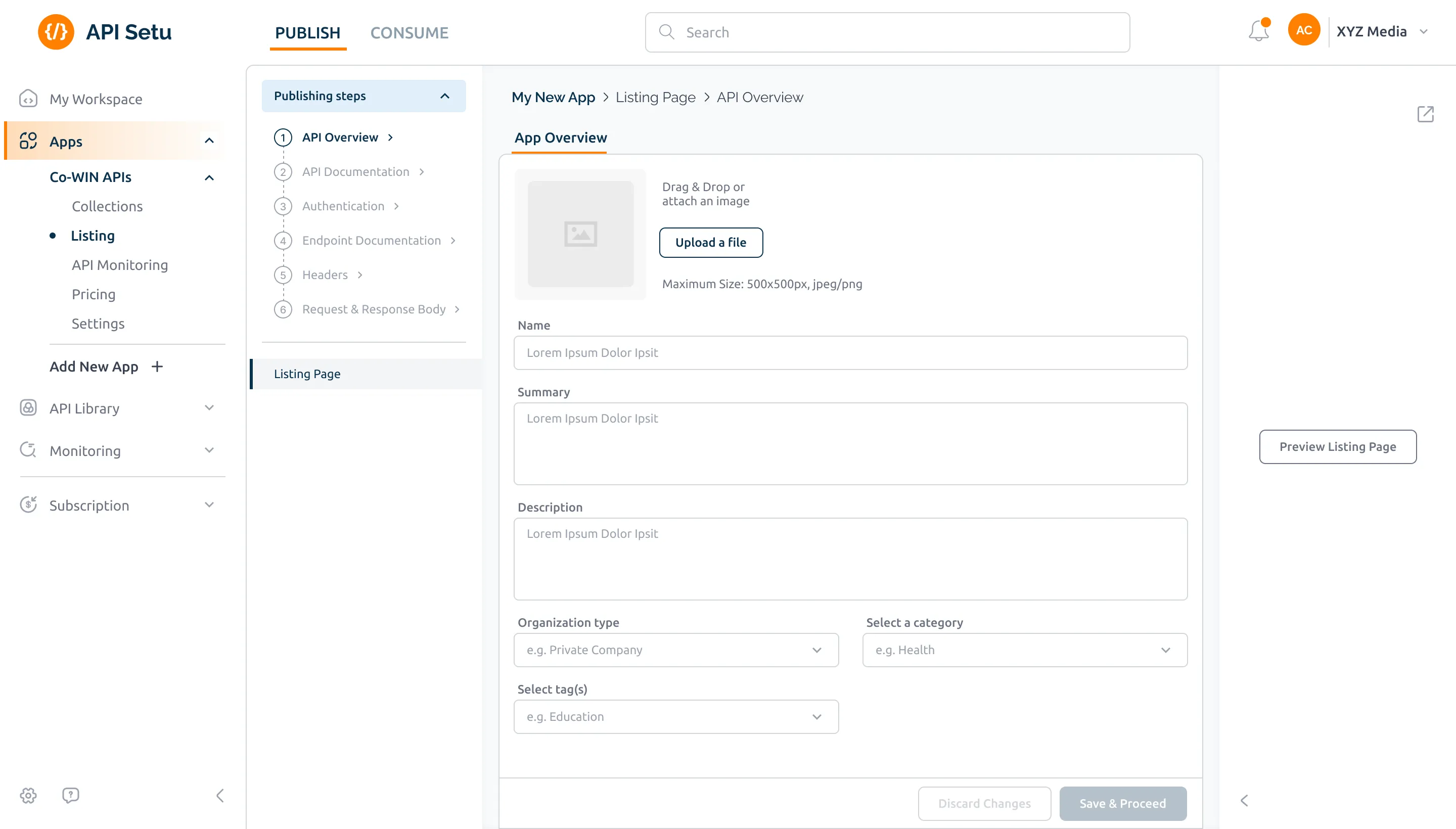Click the Upload a file button
The width and height of the screenshot is (1456, 829).
(711, 243)
